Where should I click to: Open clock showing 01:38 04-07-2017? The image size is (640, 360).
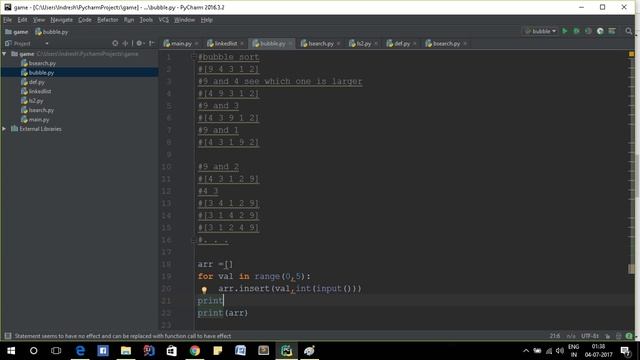(x=598, y=351)
